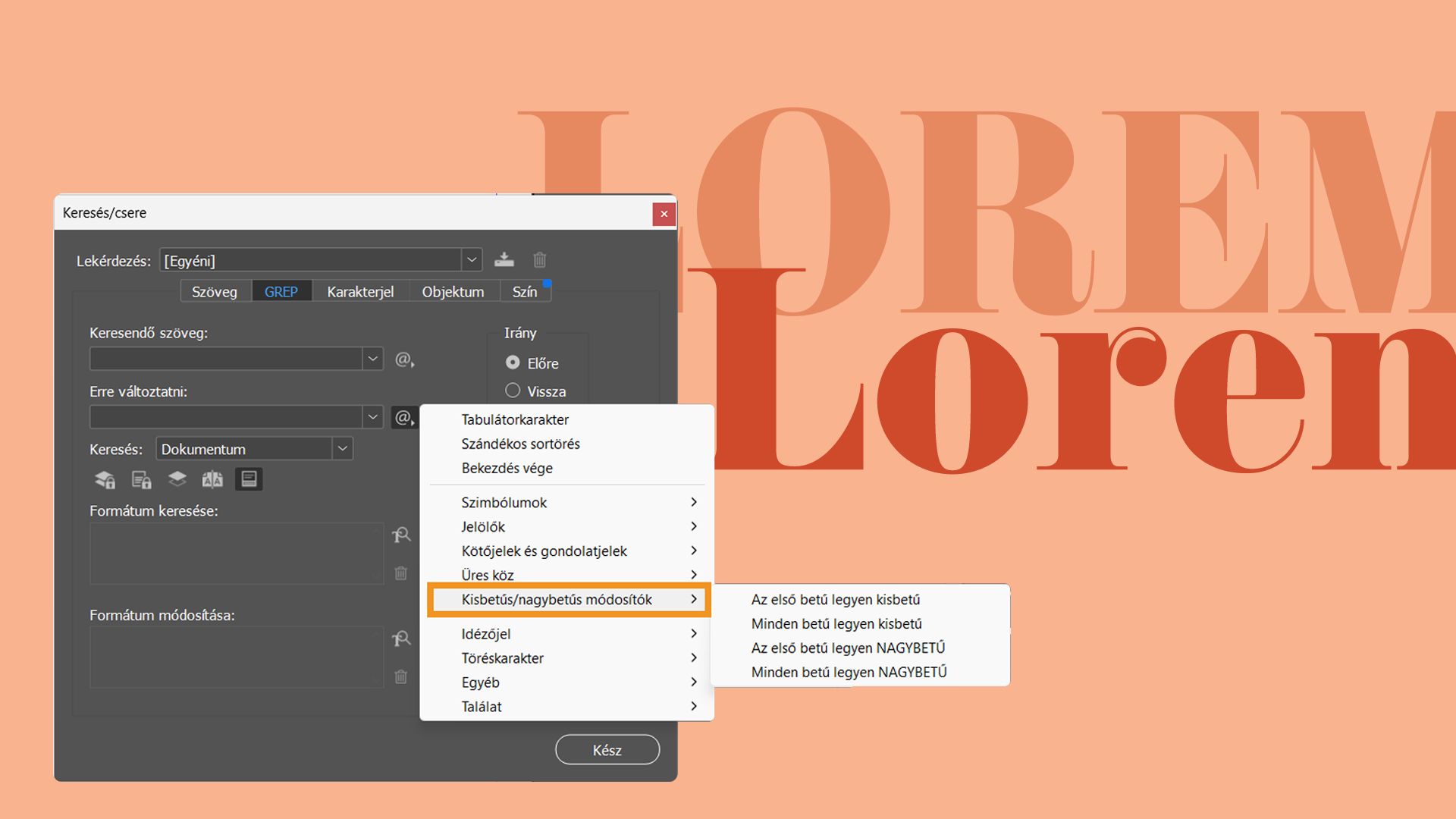Image resolution: width=1456 pixels, height=819 pixels.
Task: Toggle include hidden layers icon
Action: pos(177,479)
